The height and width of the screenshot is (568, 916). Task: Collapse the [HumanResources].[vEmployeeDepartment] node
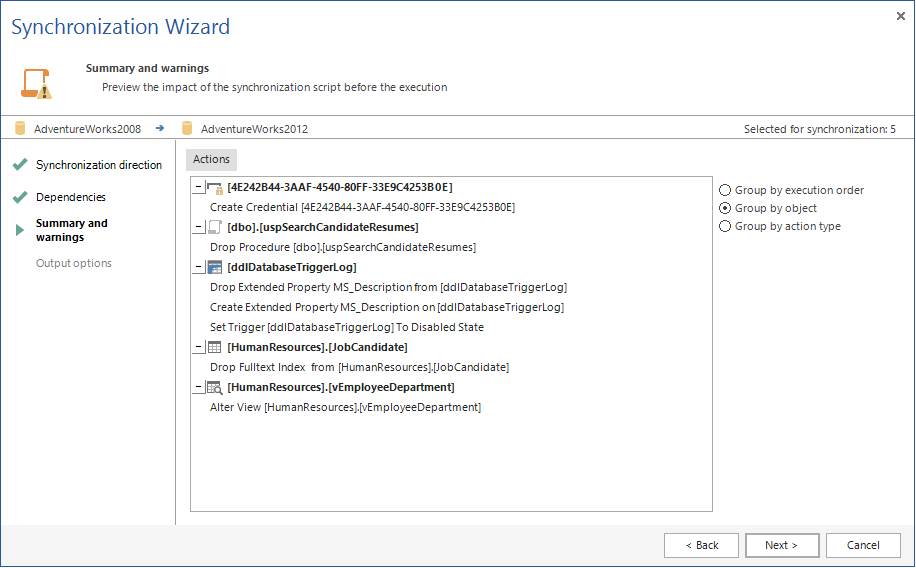coord(199,387)
